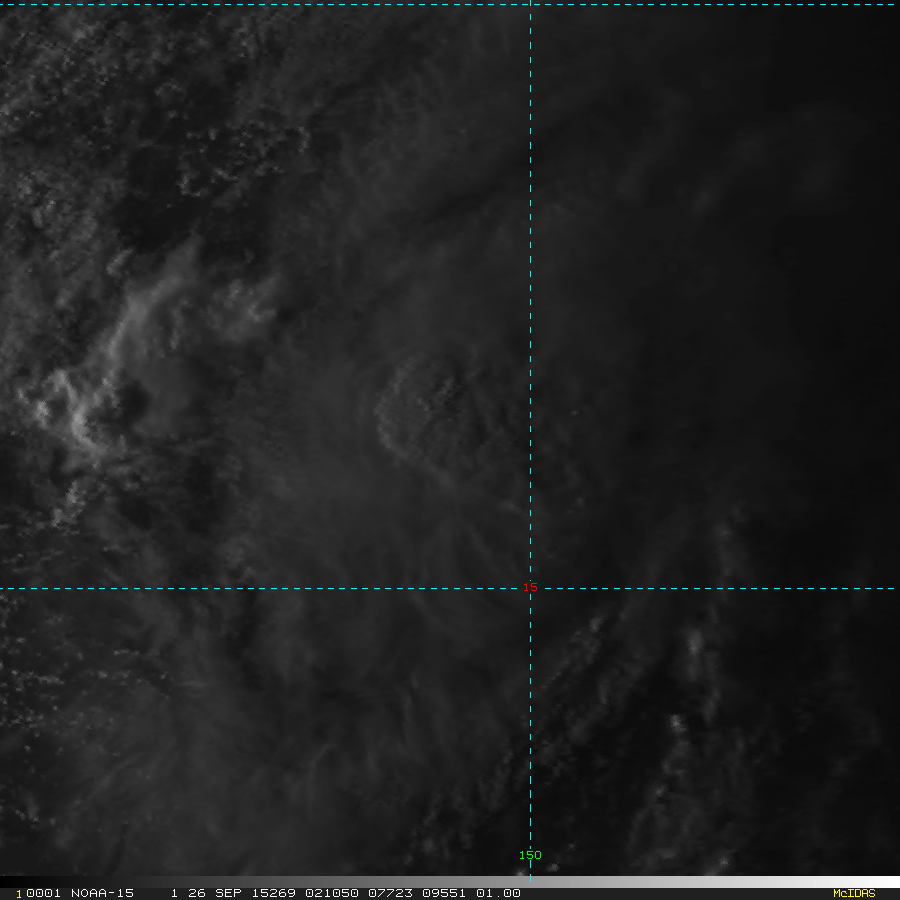Select the 26 SEP date text
Screen dimensions: 900x900
pos(215,893)
